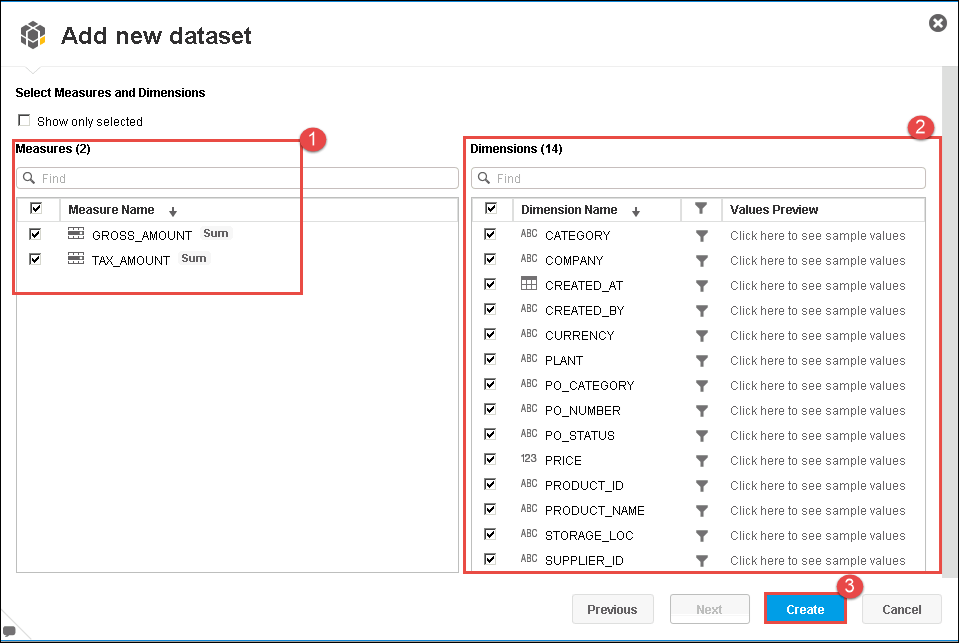Change the Sum aggregation on TAX_AMOUNT
Screen dimensions: 959x643
coord(194,259)
